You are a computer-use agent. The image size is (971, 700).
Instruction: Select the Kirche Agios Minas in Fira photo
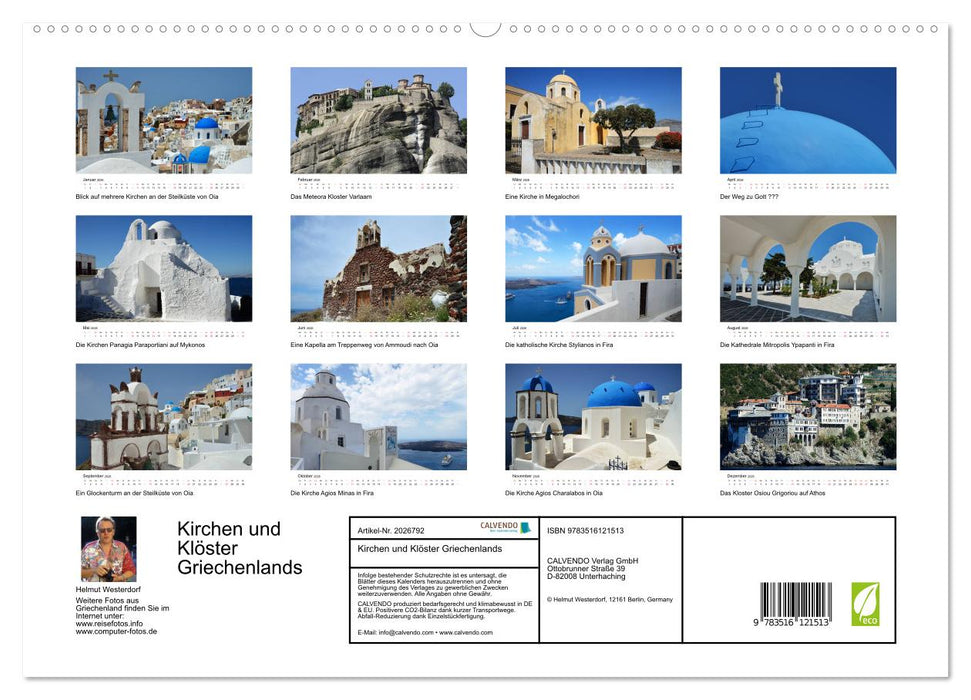pyautogui.click(x=378, y=418)
